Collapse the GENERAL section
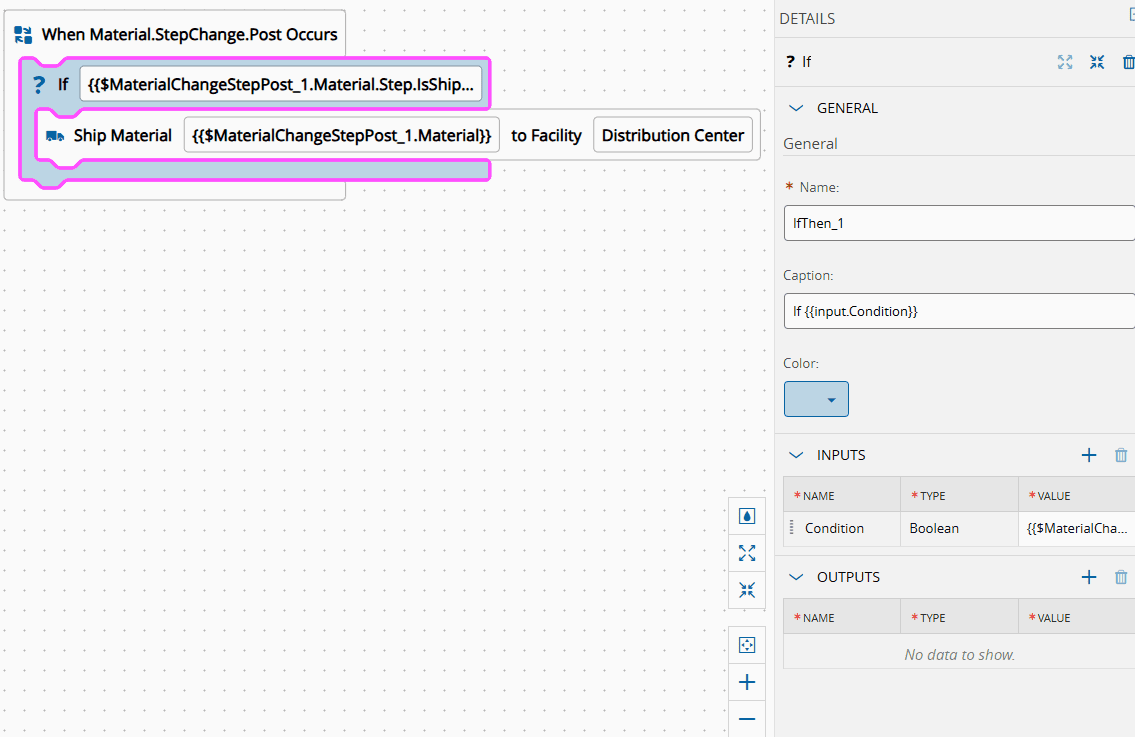 796,109
